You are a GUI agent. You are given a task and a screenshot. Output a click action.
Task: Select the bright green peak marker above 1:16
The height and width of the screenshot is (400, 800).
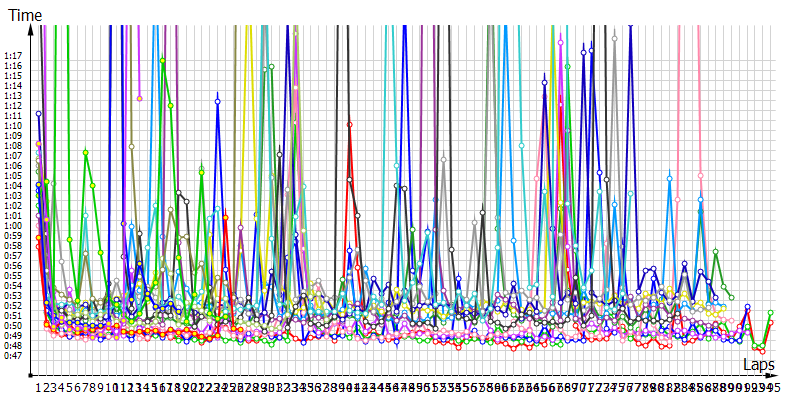pos(163,60)
